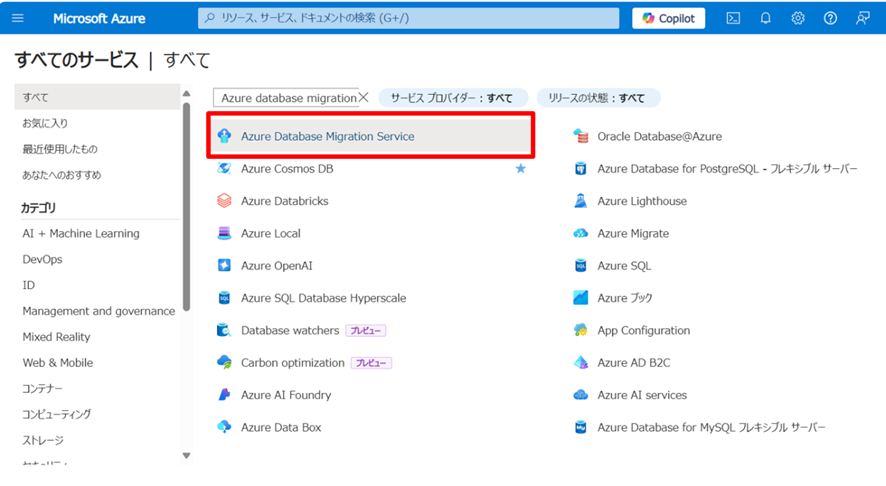
Task: Clear the service filter text with X
Action: pyautogui.click(x=364, y=98)
